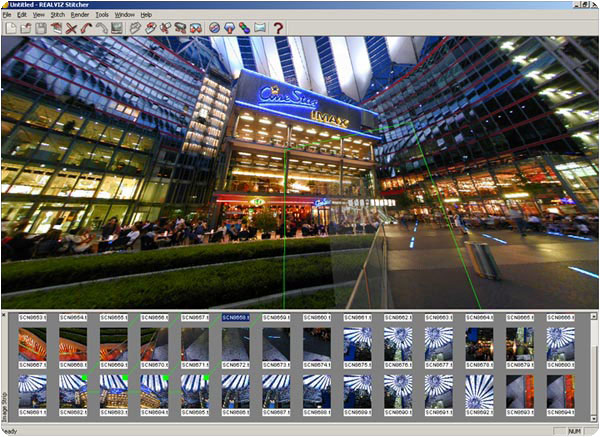This screenshot has width=600, height=437.
Task: Select thumbnail labeled SCN0689
Action: coord(357,391)
